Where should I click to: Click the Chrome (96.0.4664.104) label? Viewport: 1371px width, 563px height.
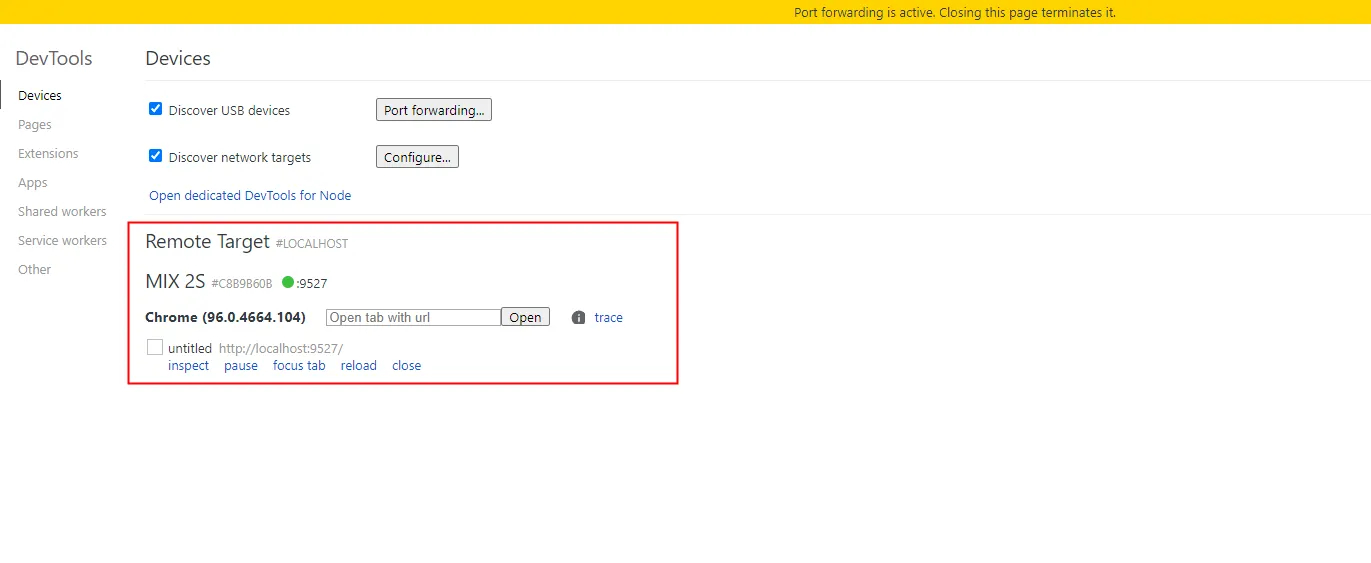click(x=226, y=317)
